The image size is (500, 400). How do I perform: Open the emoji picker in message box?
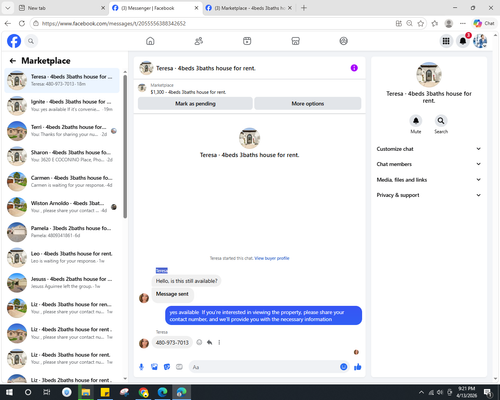(344, 367)
